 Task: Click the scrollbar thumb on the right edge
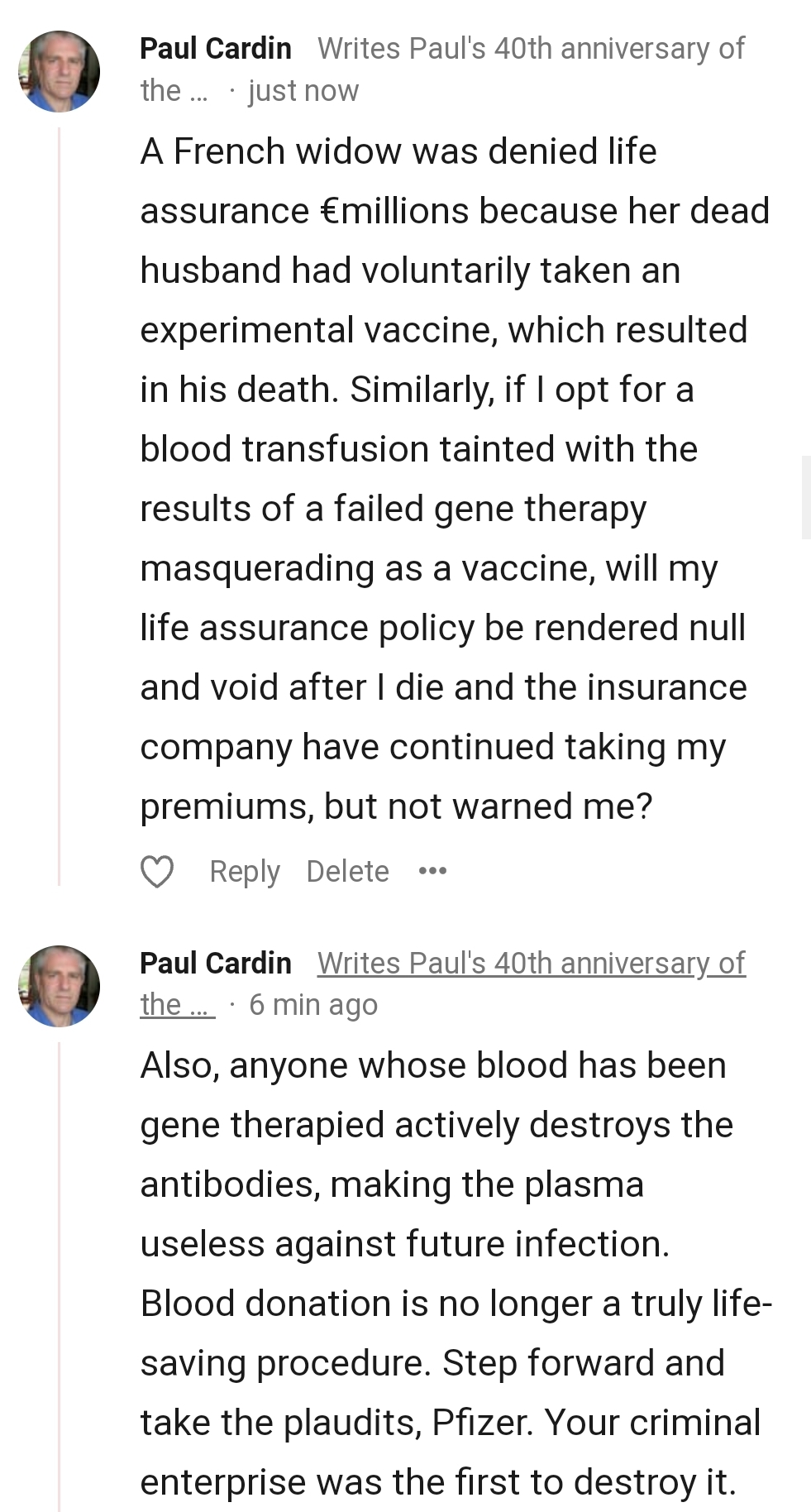click(x=805, y=496)
